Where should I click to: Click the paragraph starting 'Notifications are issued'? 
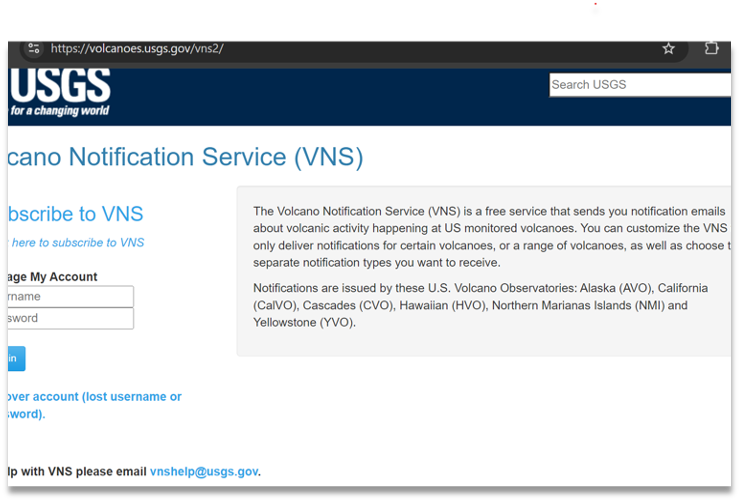(480, 305)
